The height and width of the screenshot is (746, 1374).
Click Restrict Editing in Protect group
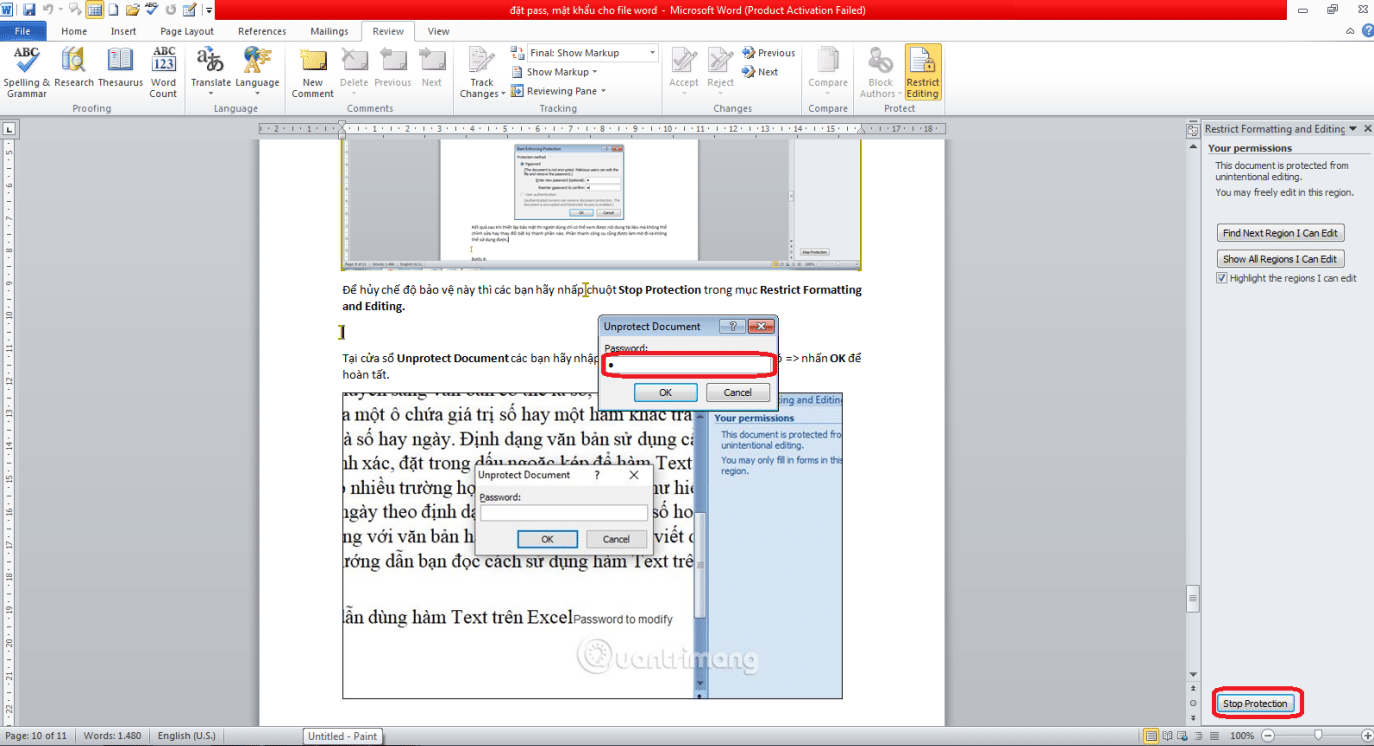(x=922, y=73)
